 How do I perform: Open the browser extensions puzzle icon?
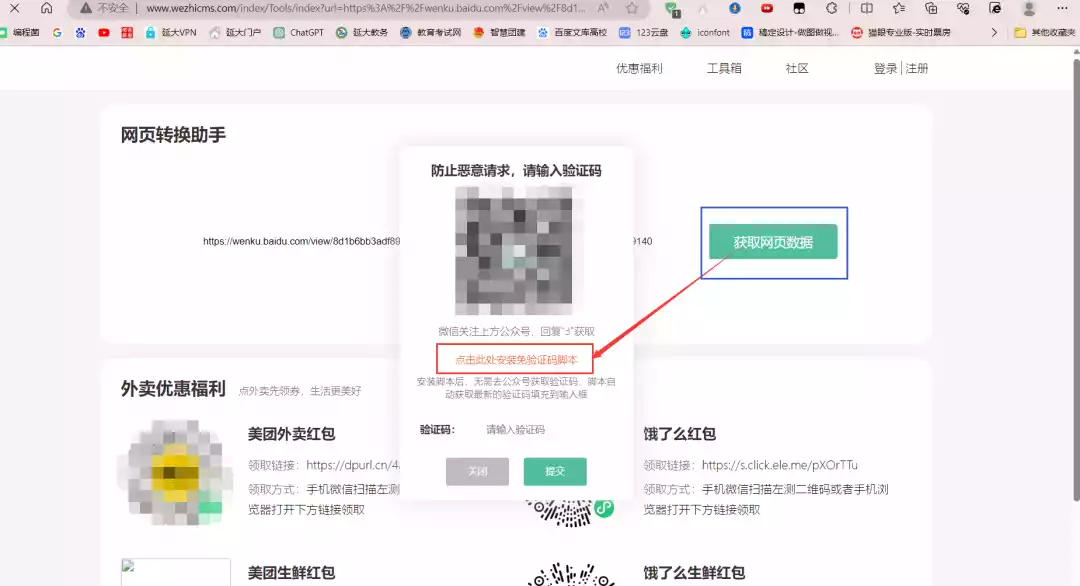tap(831, 8)
